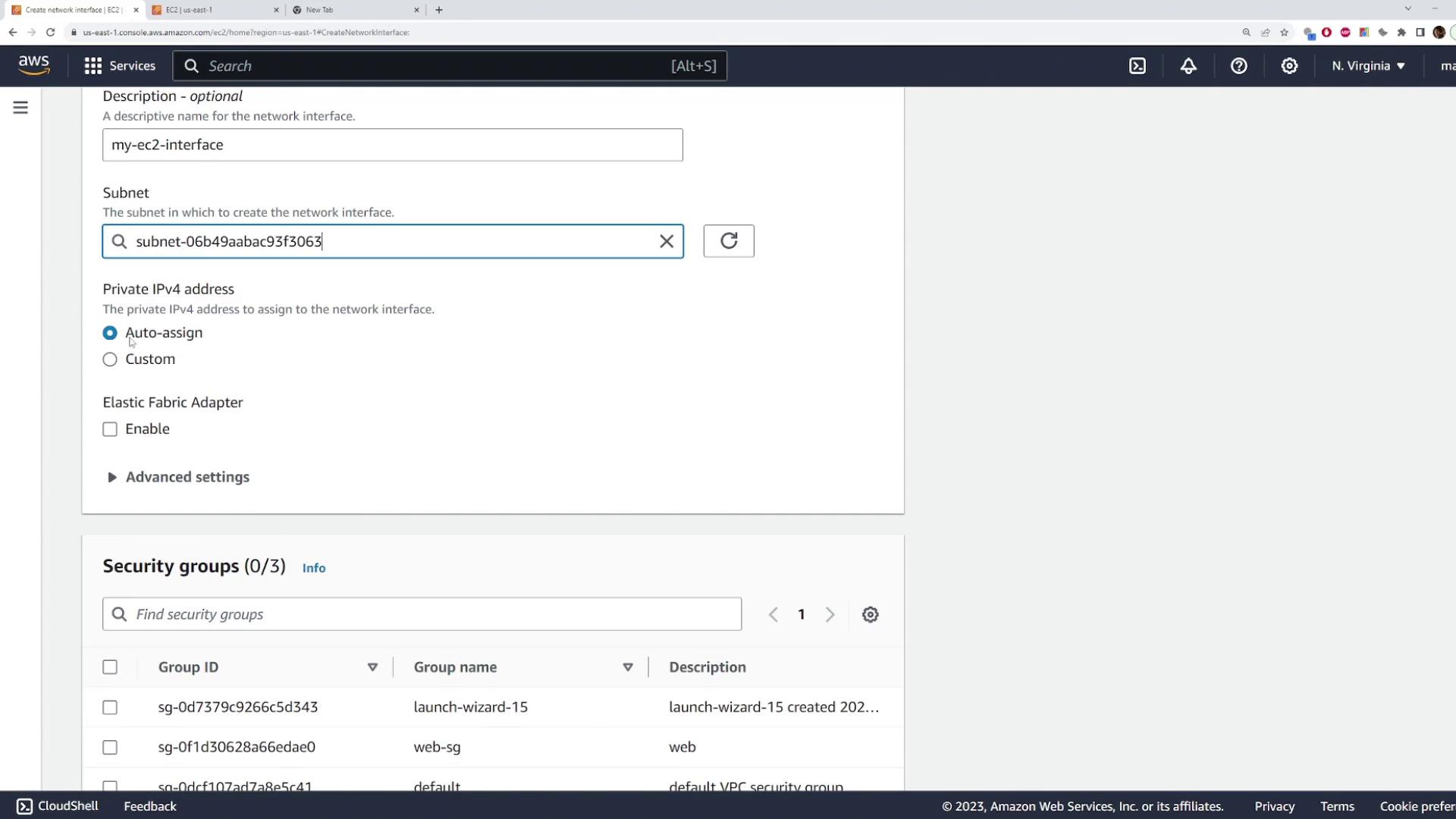The image size is (1456, 819).
Task: Select the Custom IPv4 radio button
Action: pos(110,359)
